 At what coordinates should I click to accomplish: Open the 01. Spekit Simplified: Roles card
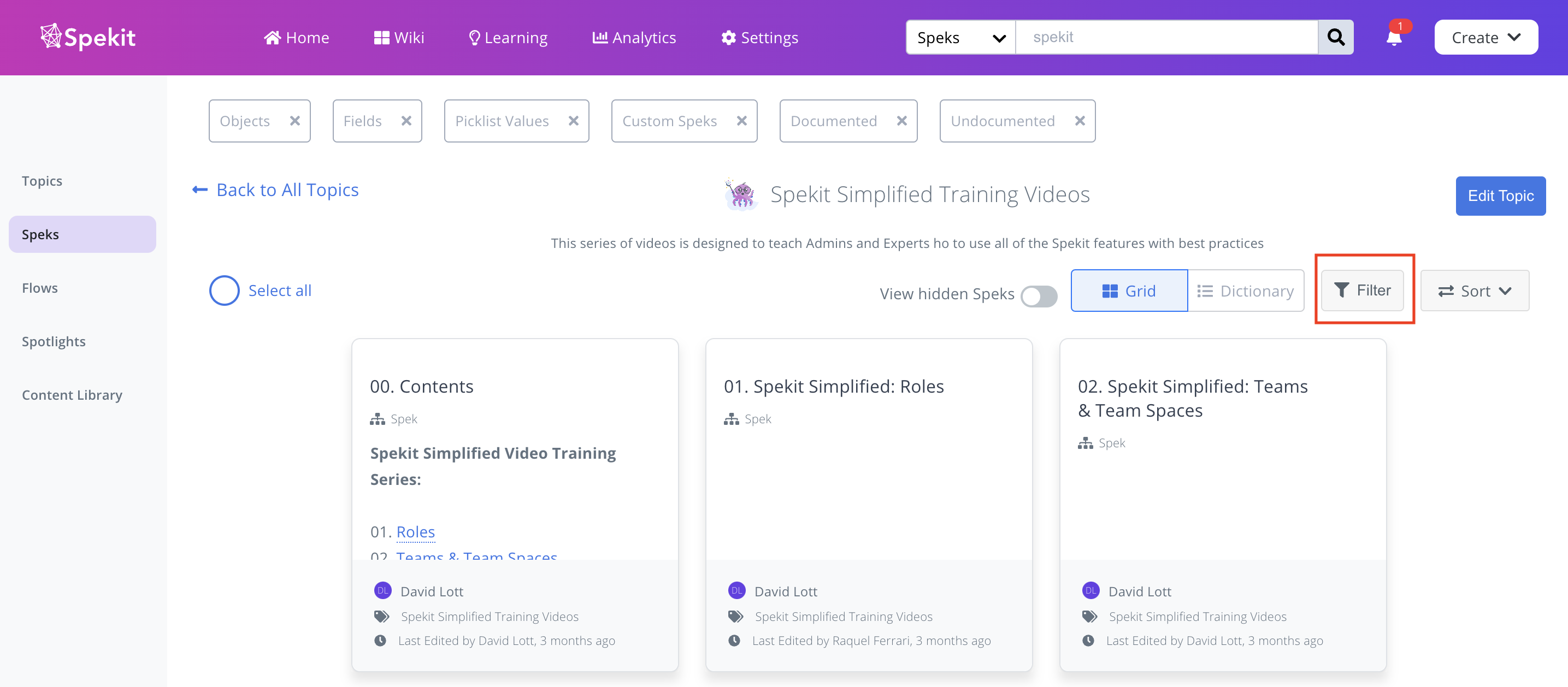pos(833,387)
